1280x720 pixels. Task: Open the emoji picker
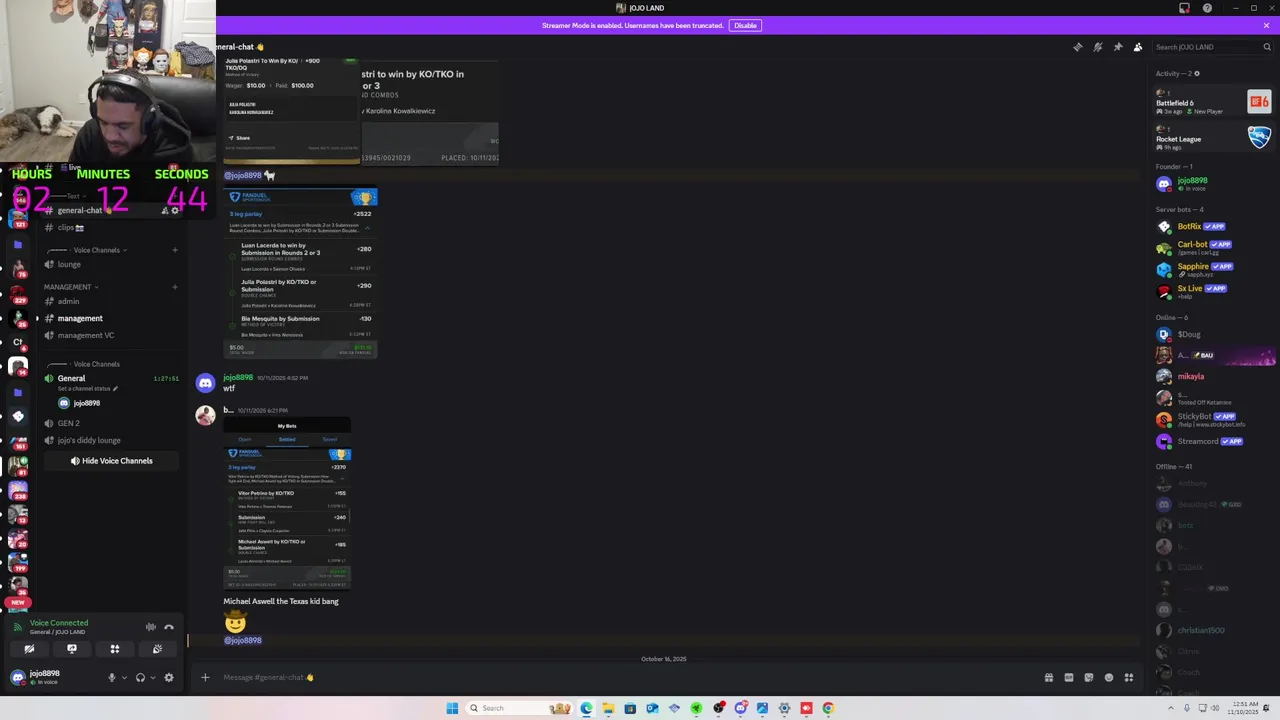tap(1108, 677)
